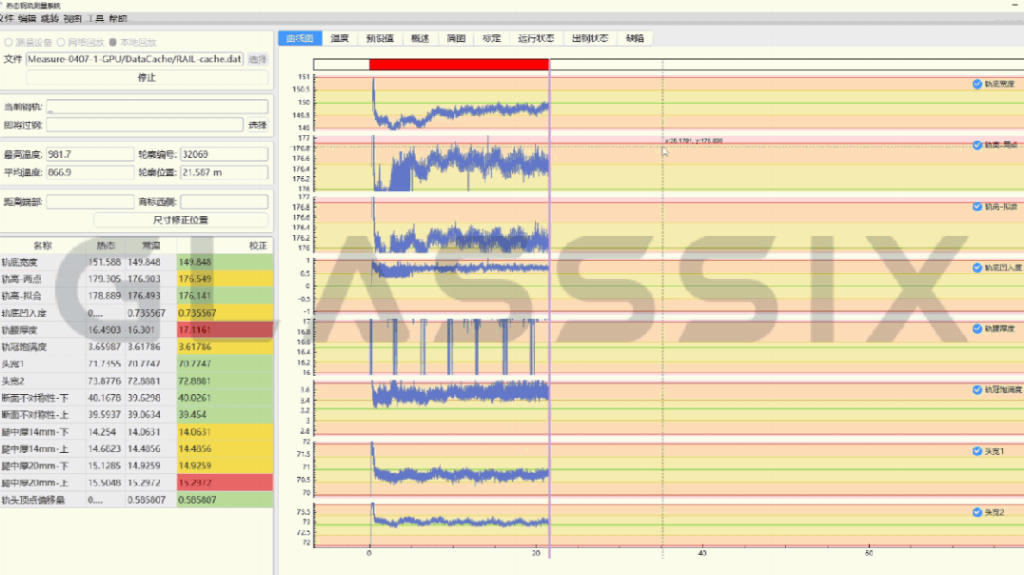Click the 当前钢轨 input field
The image size is (1024, 575).
pyautogui.click(x=157, y=107)
